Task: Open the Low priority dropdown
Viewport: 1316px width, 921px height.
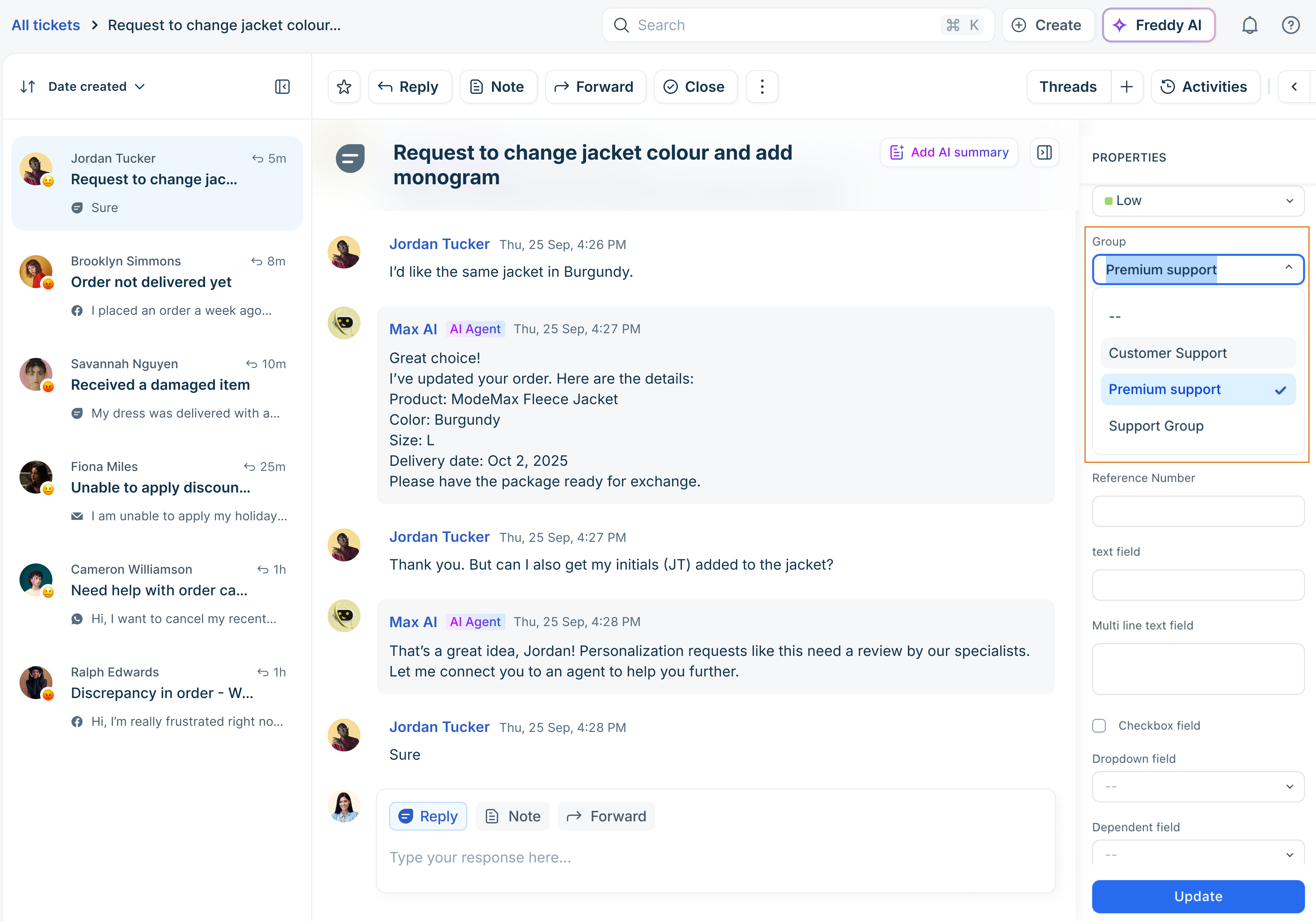Action: coord(1197,201)
